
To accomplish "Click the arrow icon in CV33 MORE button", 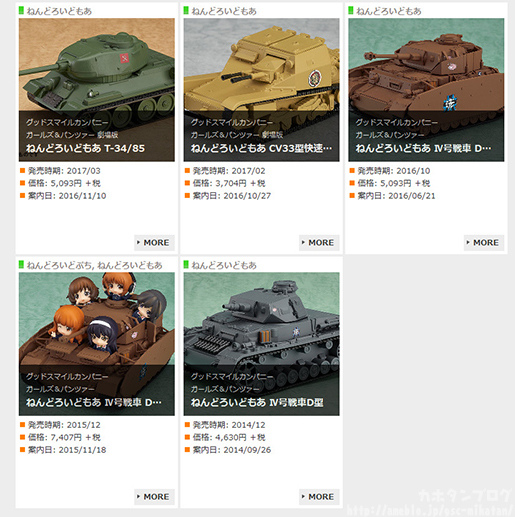I will [x=303, y=242].
